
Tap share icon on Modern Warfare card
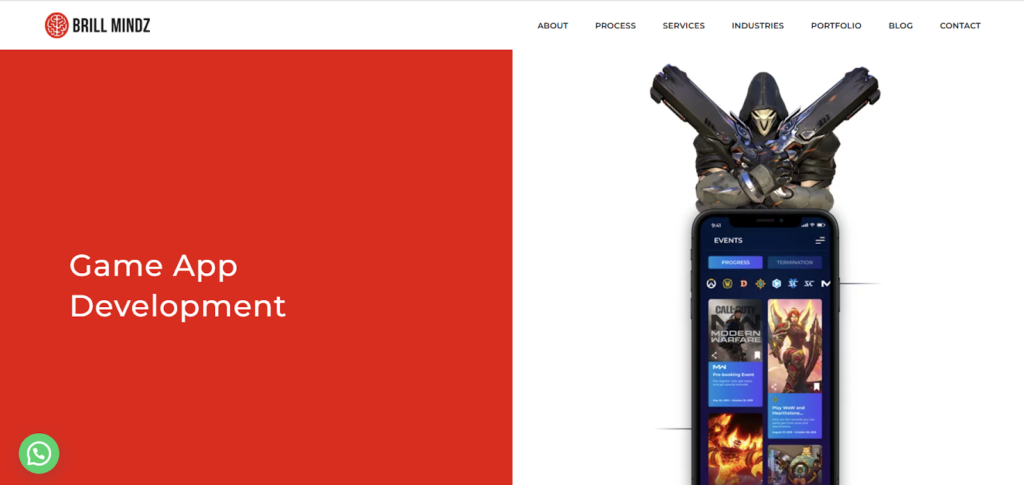pos(715,355)
